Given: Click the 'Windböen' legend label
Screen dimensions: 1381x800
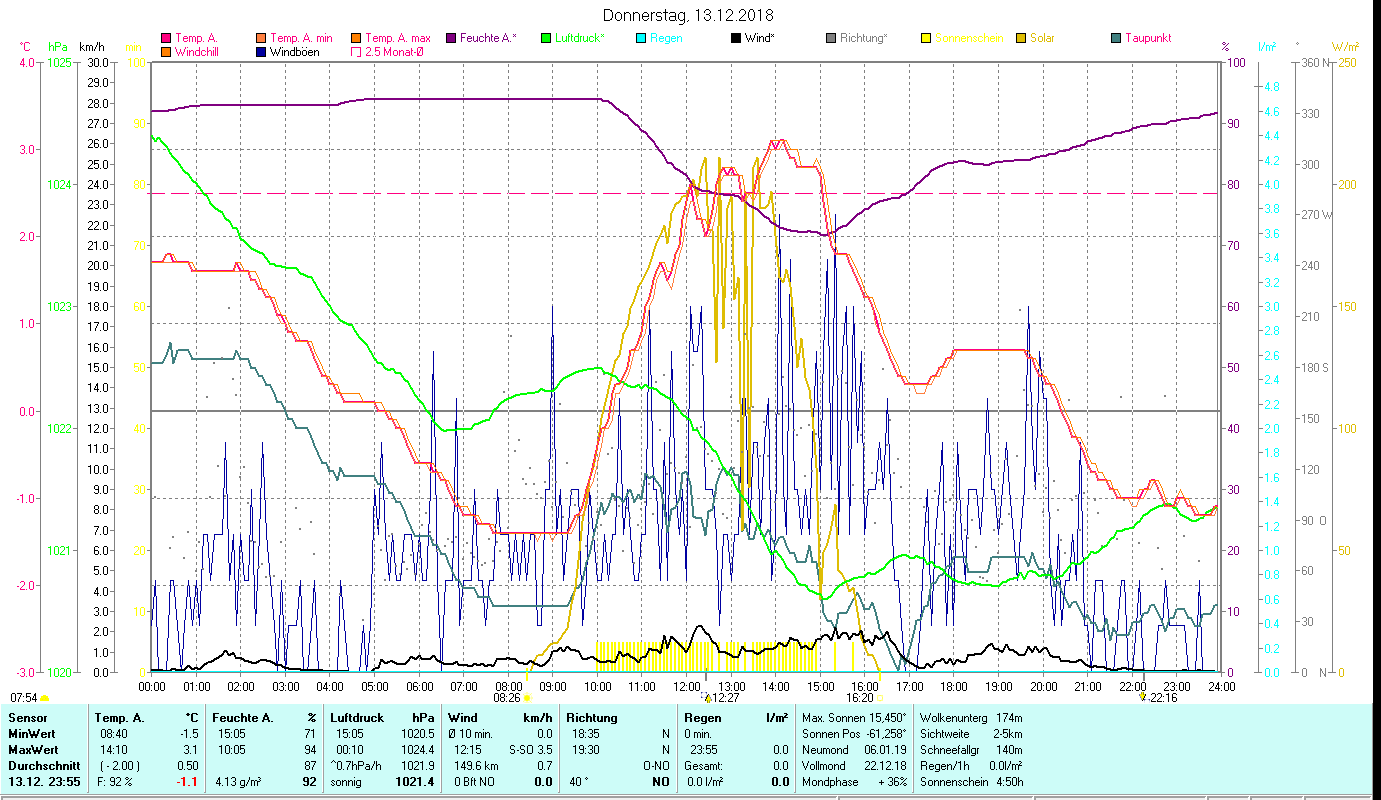Looking at the screenshot, I should click(295, 51).
